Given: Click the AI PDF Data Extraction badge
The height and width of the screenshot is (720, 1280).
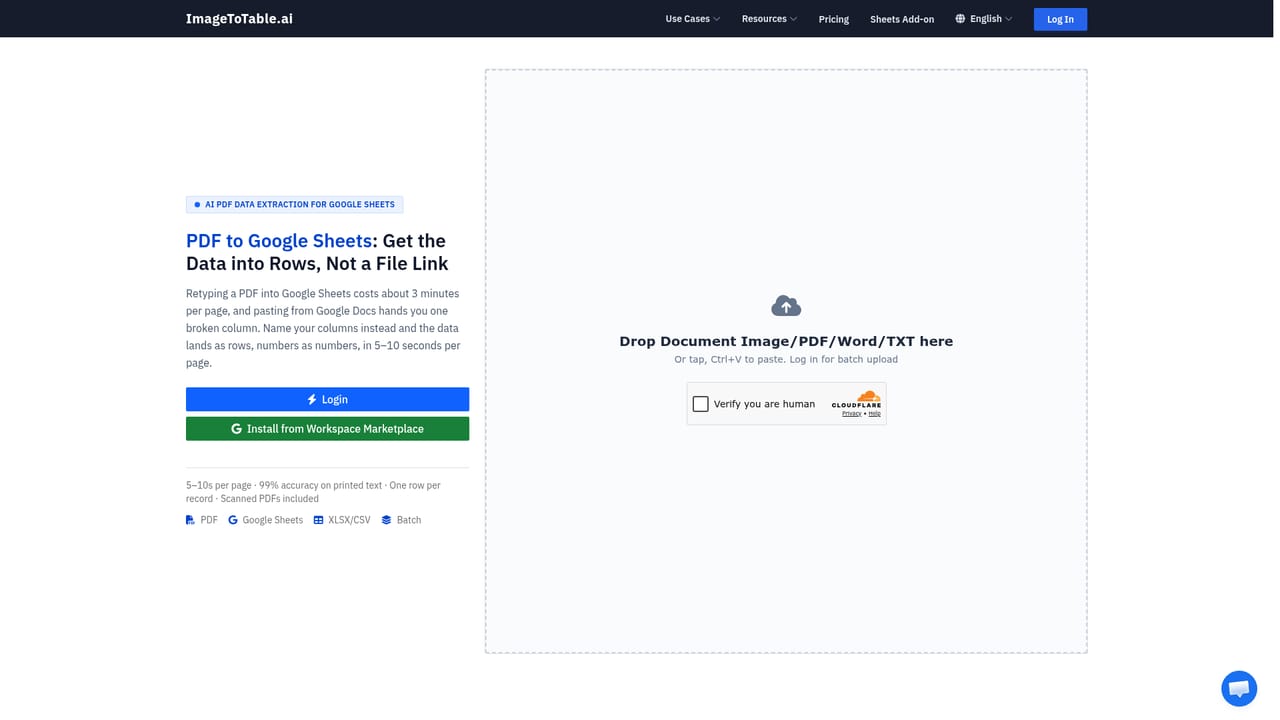Looking at the screenshot, I should pyautogui.click(x=294, y=204).
